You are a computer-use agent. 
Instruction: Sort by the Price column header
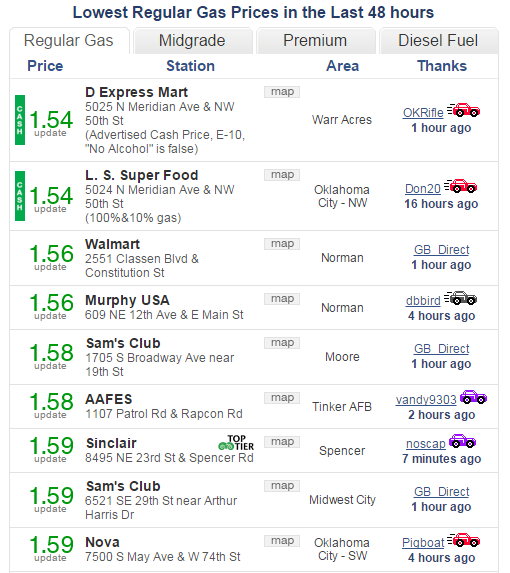[x=45, y=66]
